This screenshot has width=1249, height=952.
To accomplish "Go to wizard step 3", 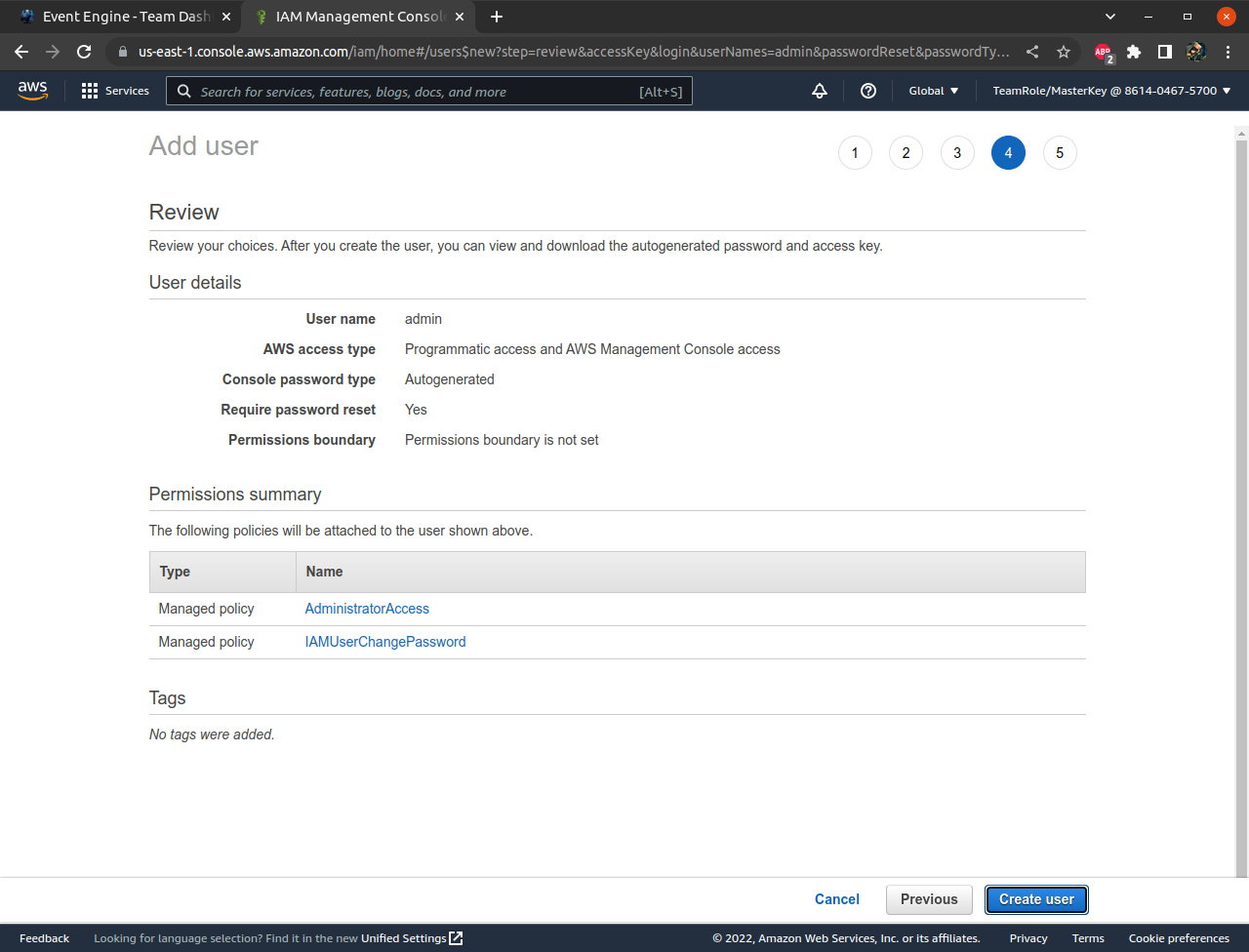I will click(957, 153).
